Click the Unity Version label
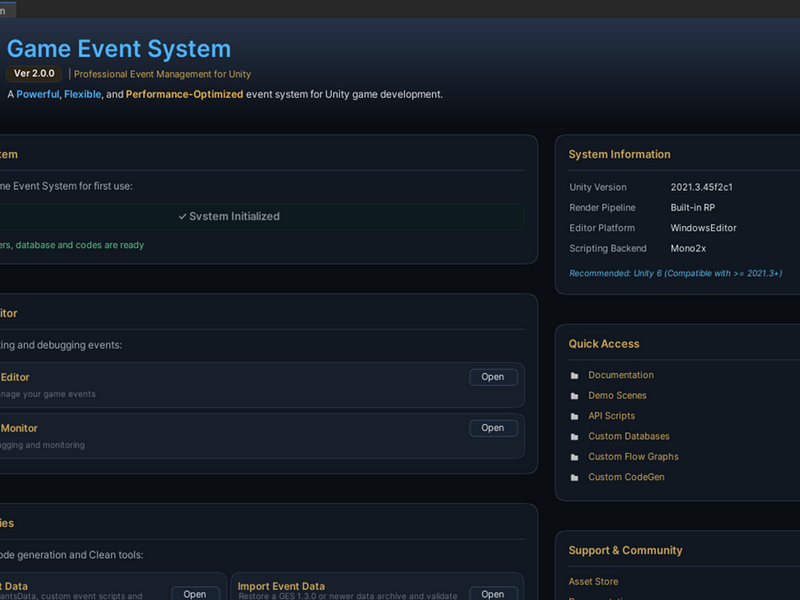Viewport: 800px width, 600px height. (598, 187)
